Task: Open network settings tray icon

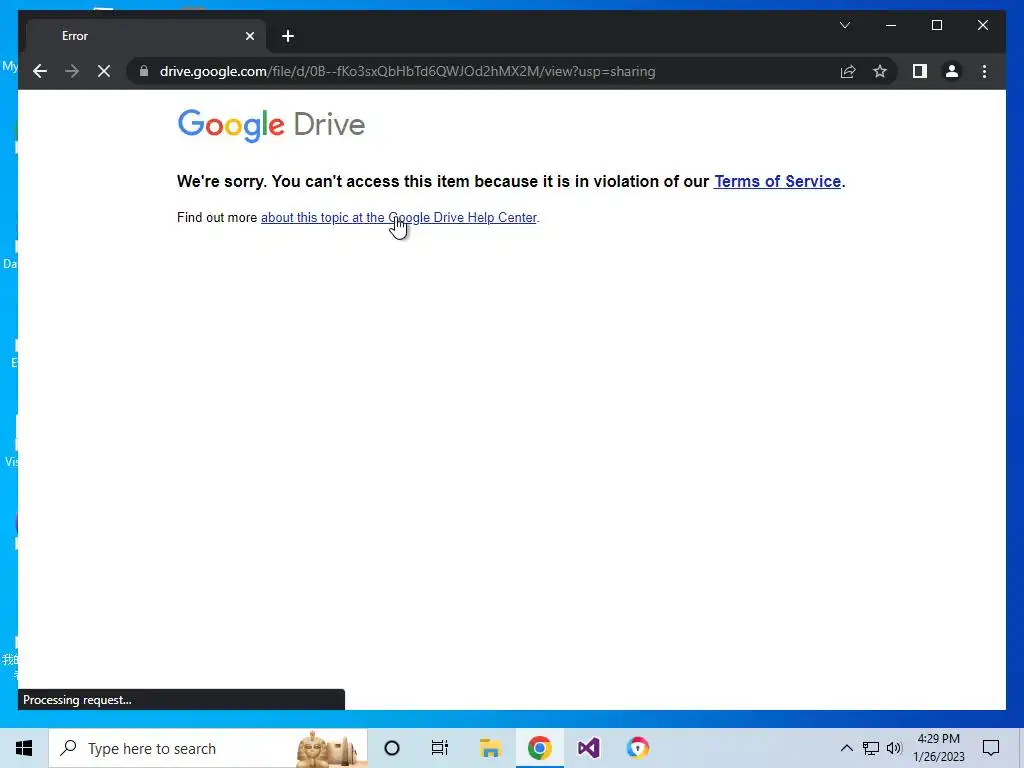Action: click(x=871, y=748)
